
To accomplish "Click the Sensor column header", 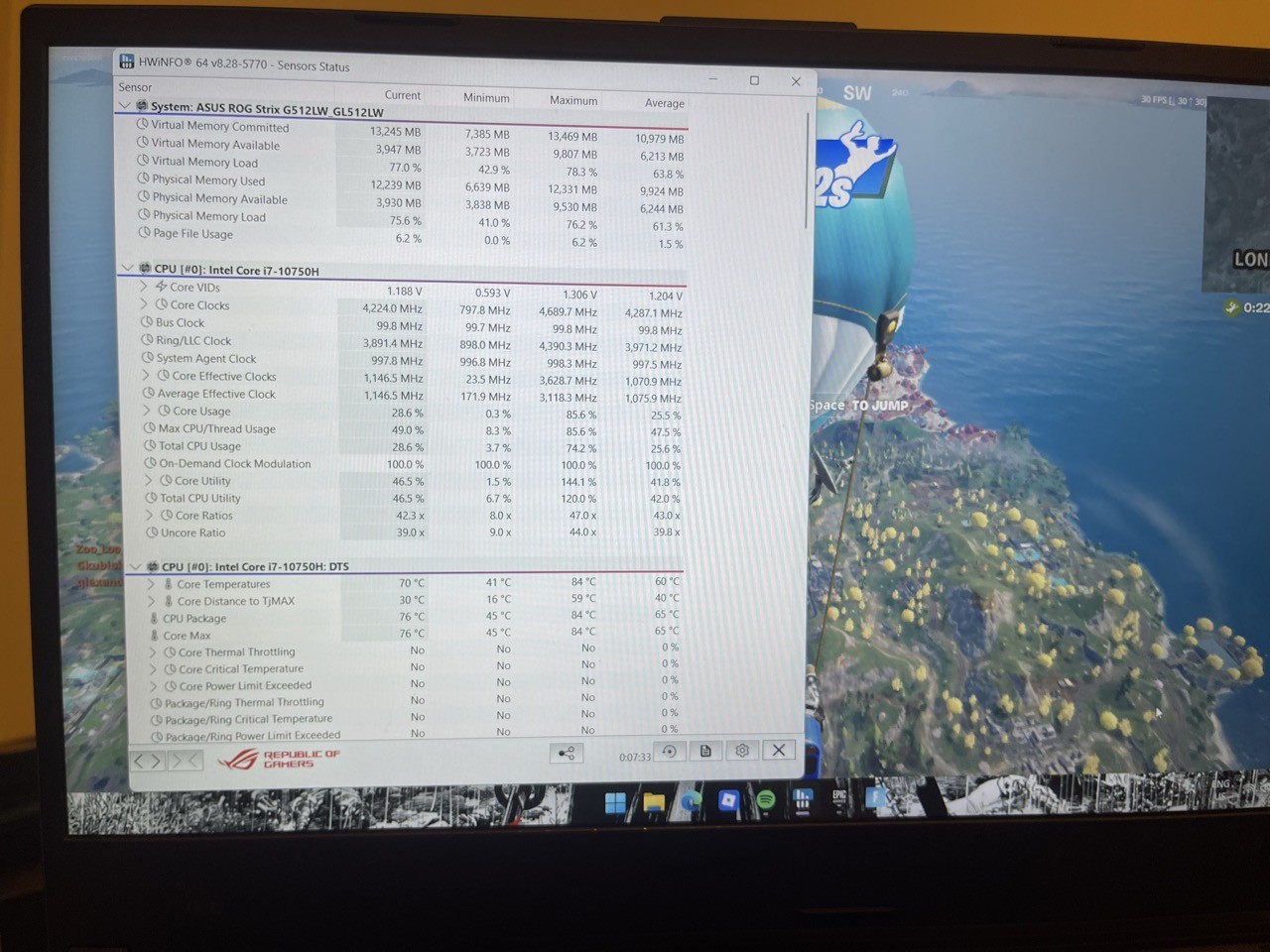I will click(x=136, y=87).
